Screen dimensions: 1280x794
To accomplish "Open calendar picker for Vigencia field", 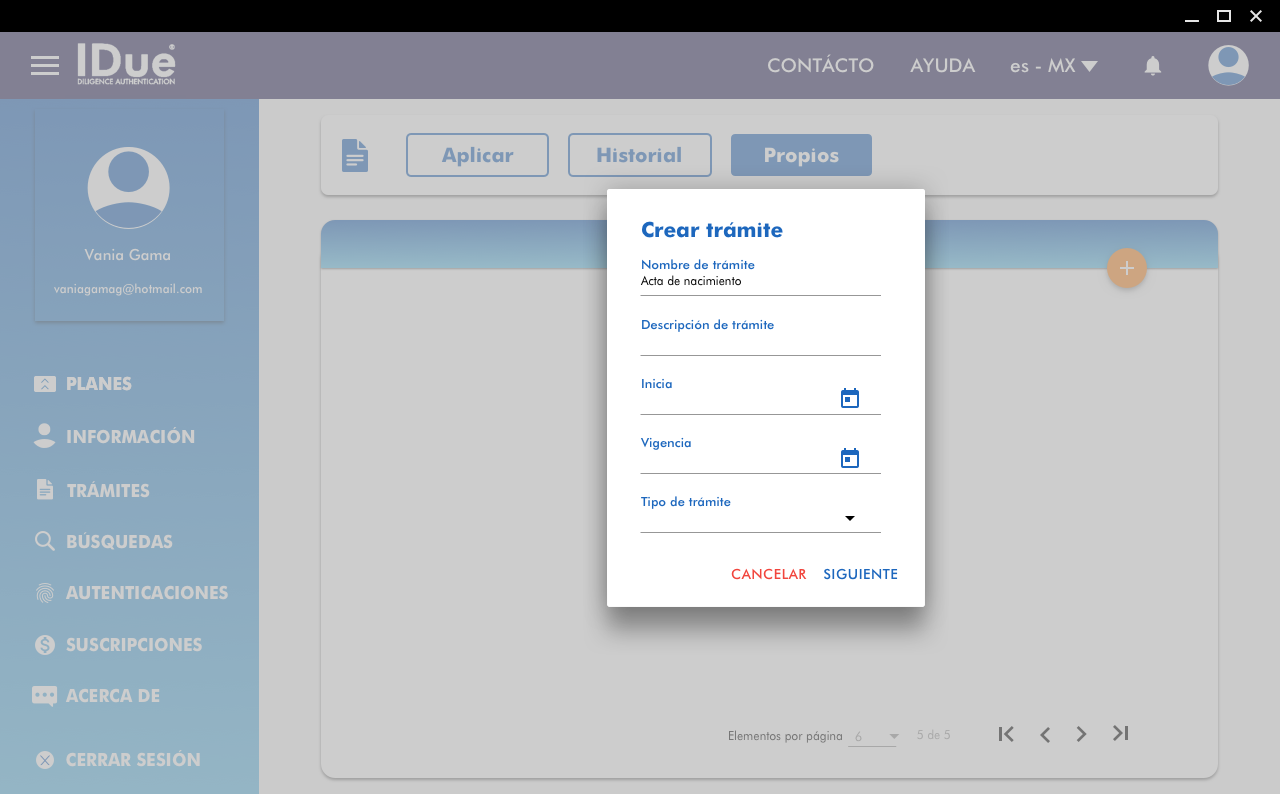I will pyautogui.click(x=850, y=459).
